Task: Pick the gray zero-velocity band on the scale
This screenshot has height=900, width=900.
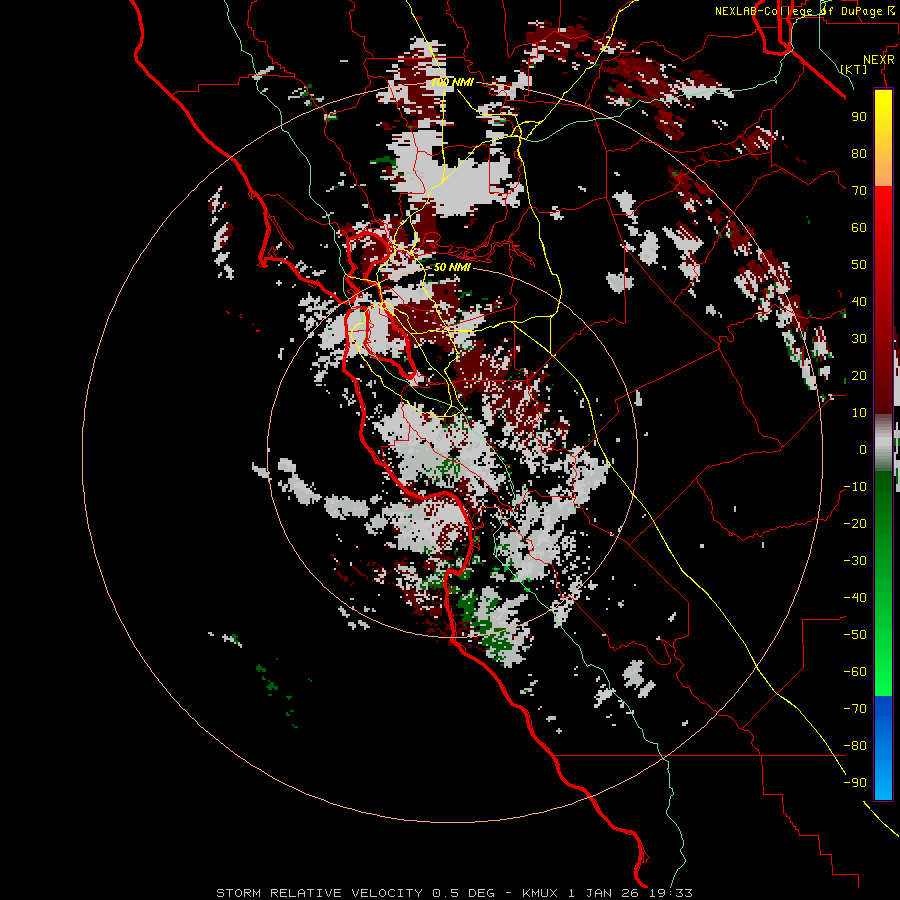Action: pos(883,443)
